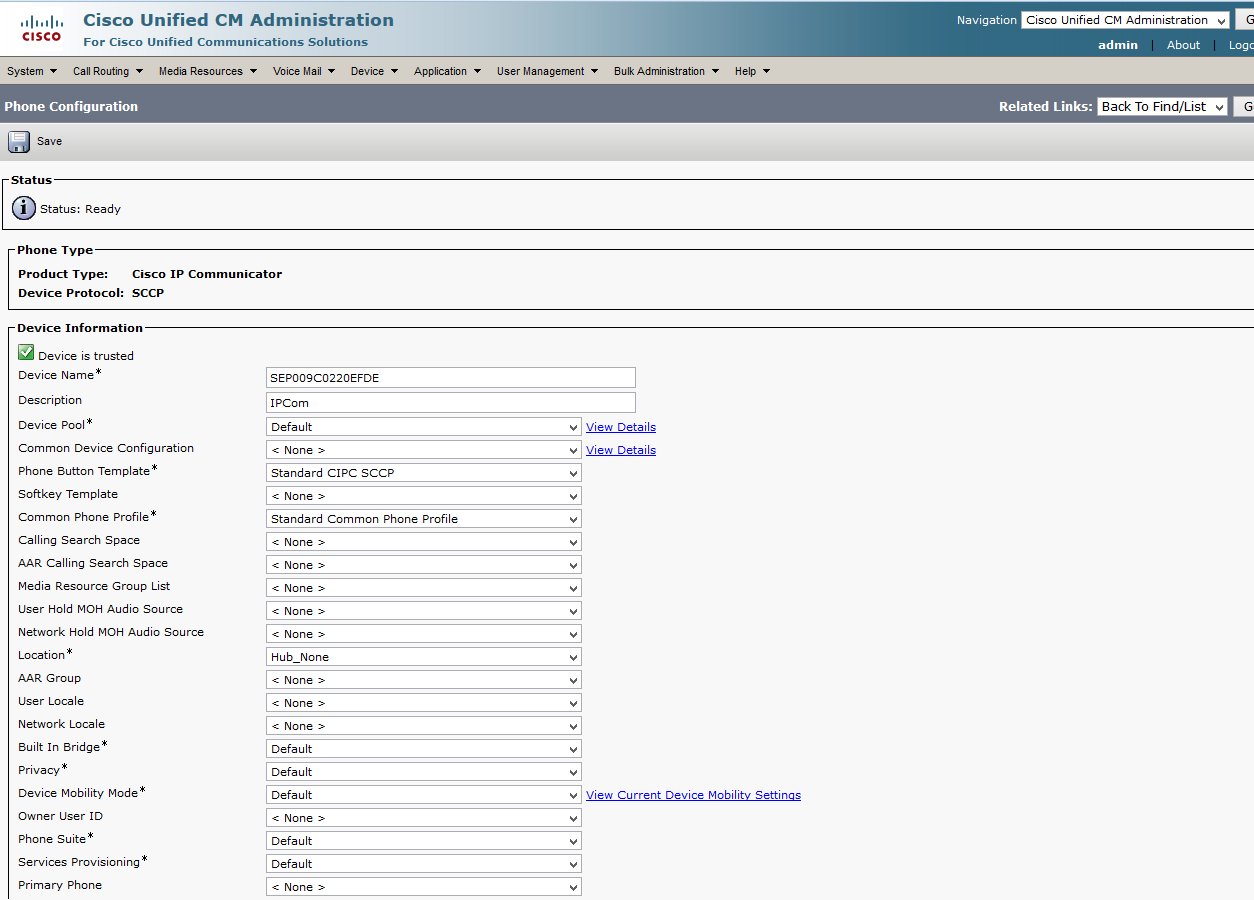
Task: Open the User Management menu
Action: (548, 71)
